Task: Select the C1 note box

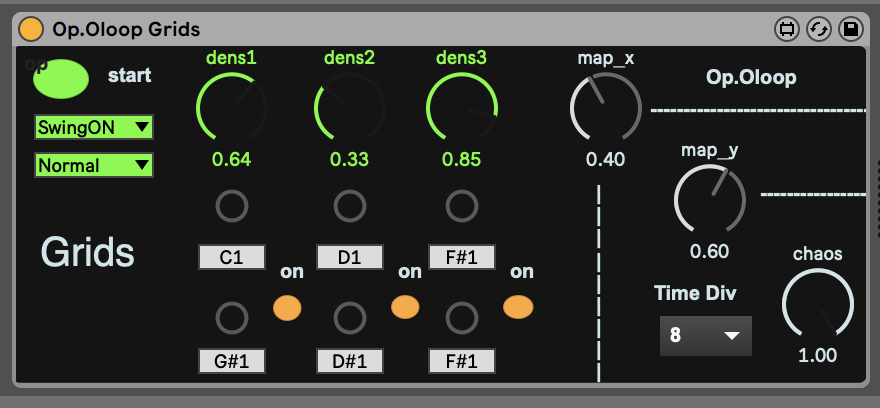Action: 232,258
